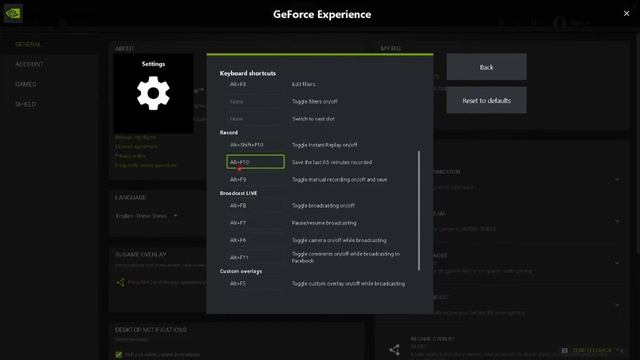This screenshot has height=360, width=640.
Task: Click 'Pause/resume broadcasting' label
Action: tap(324, 223)
